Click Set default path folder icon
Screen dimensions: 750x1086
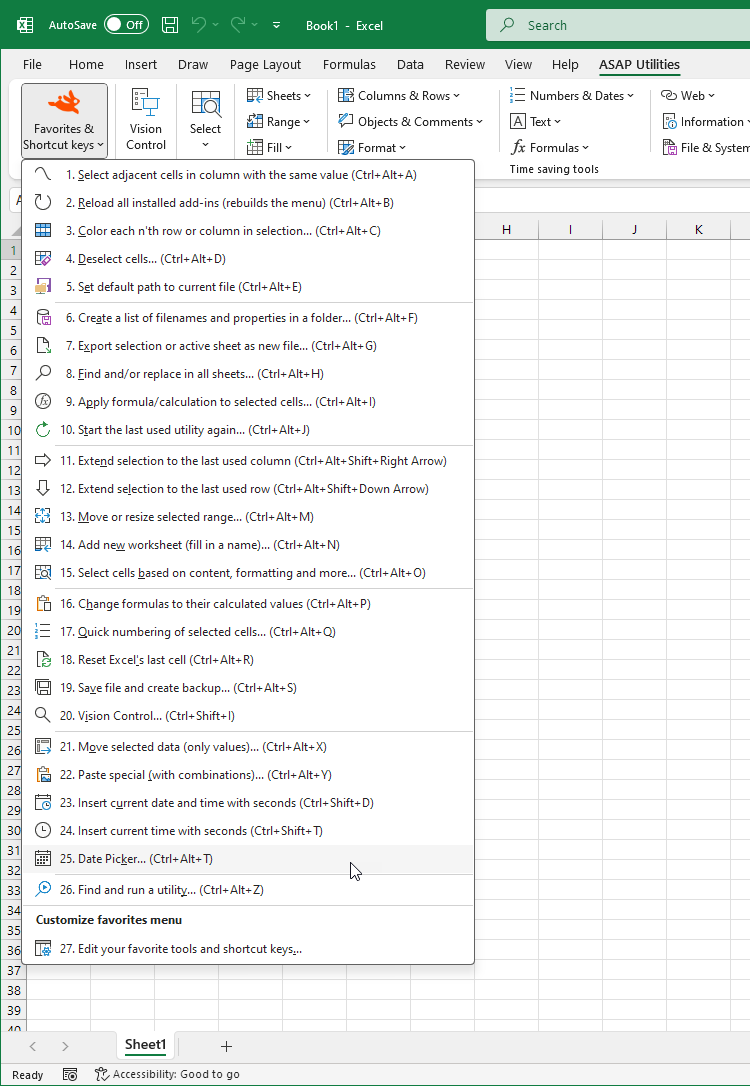coord(43,287)
